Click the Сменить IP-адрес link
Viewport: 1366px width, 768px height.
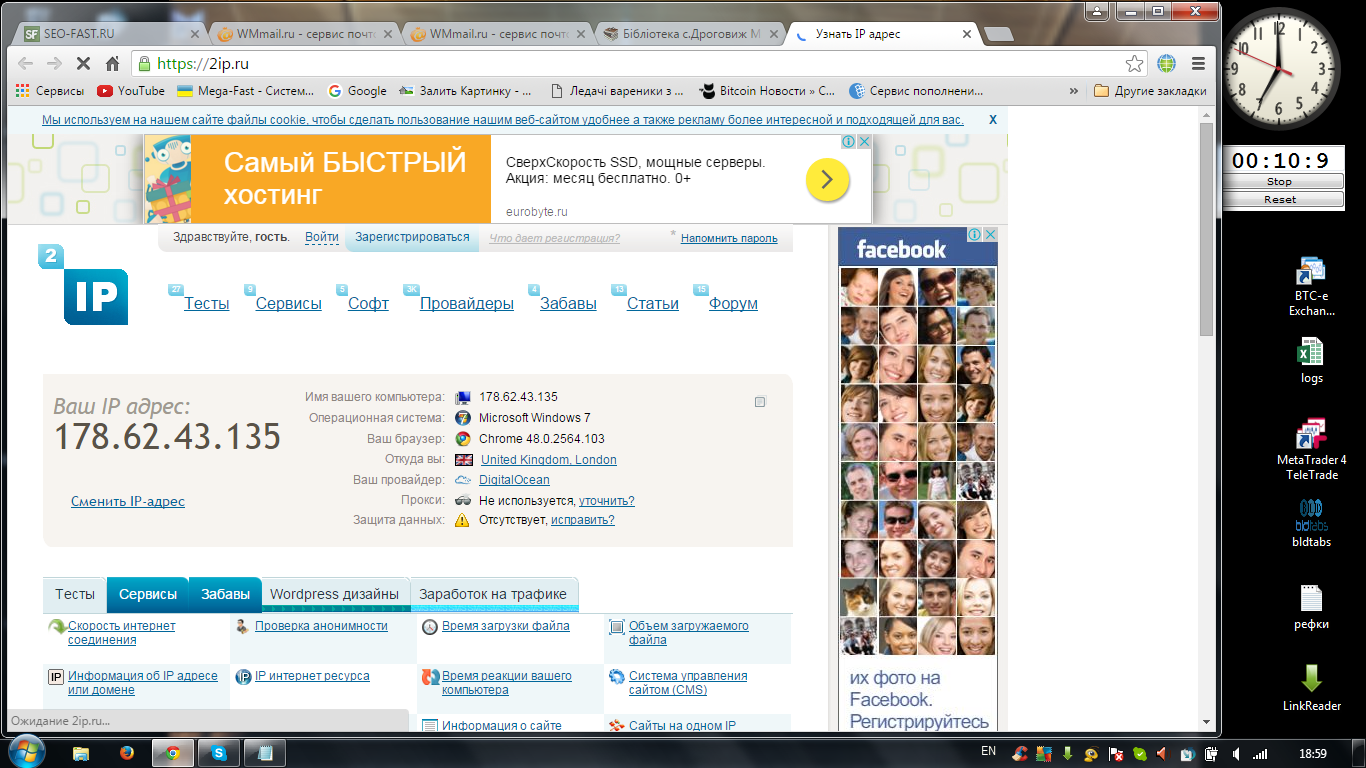pyautogui.click(x=128, y=502)
